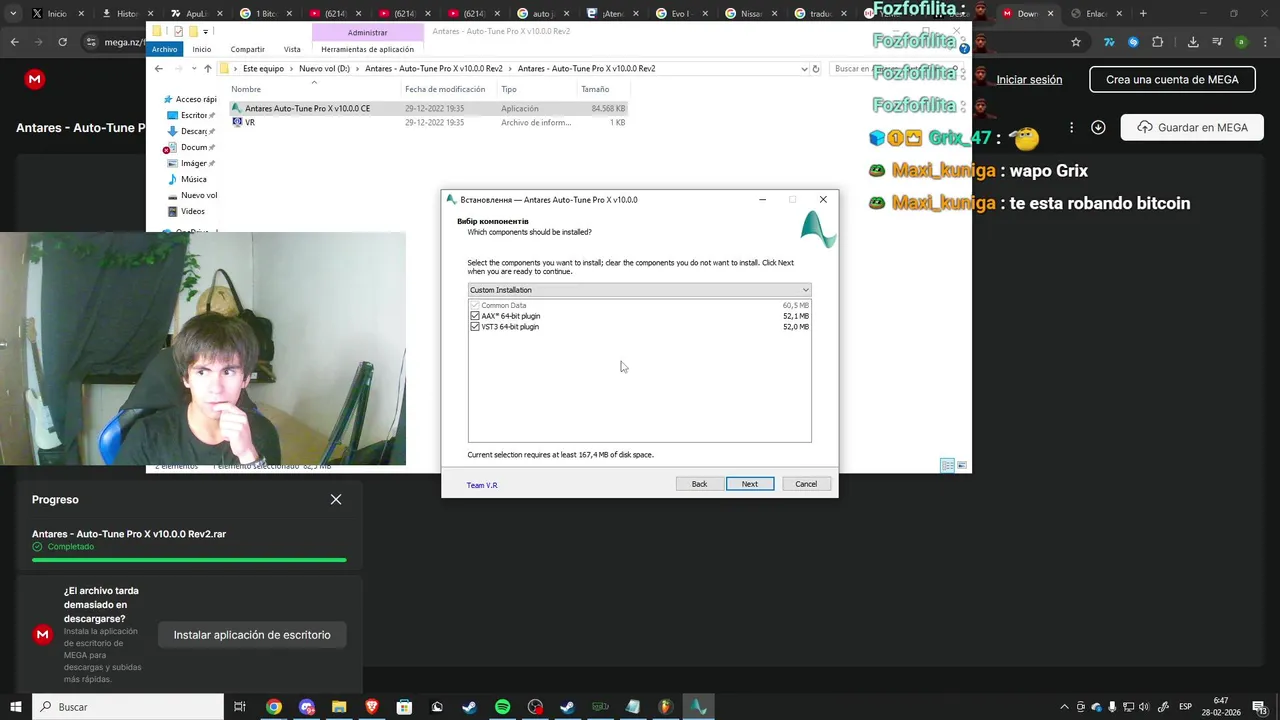Click the Team V.R link in the installer

pyautogui.click(x=482, y=485)
